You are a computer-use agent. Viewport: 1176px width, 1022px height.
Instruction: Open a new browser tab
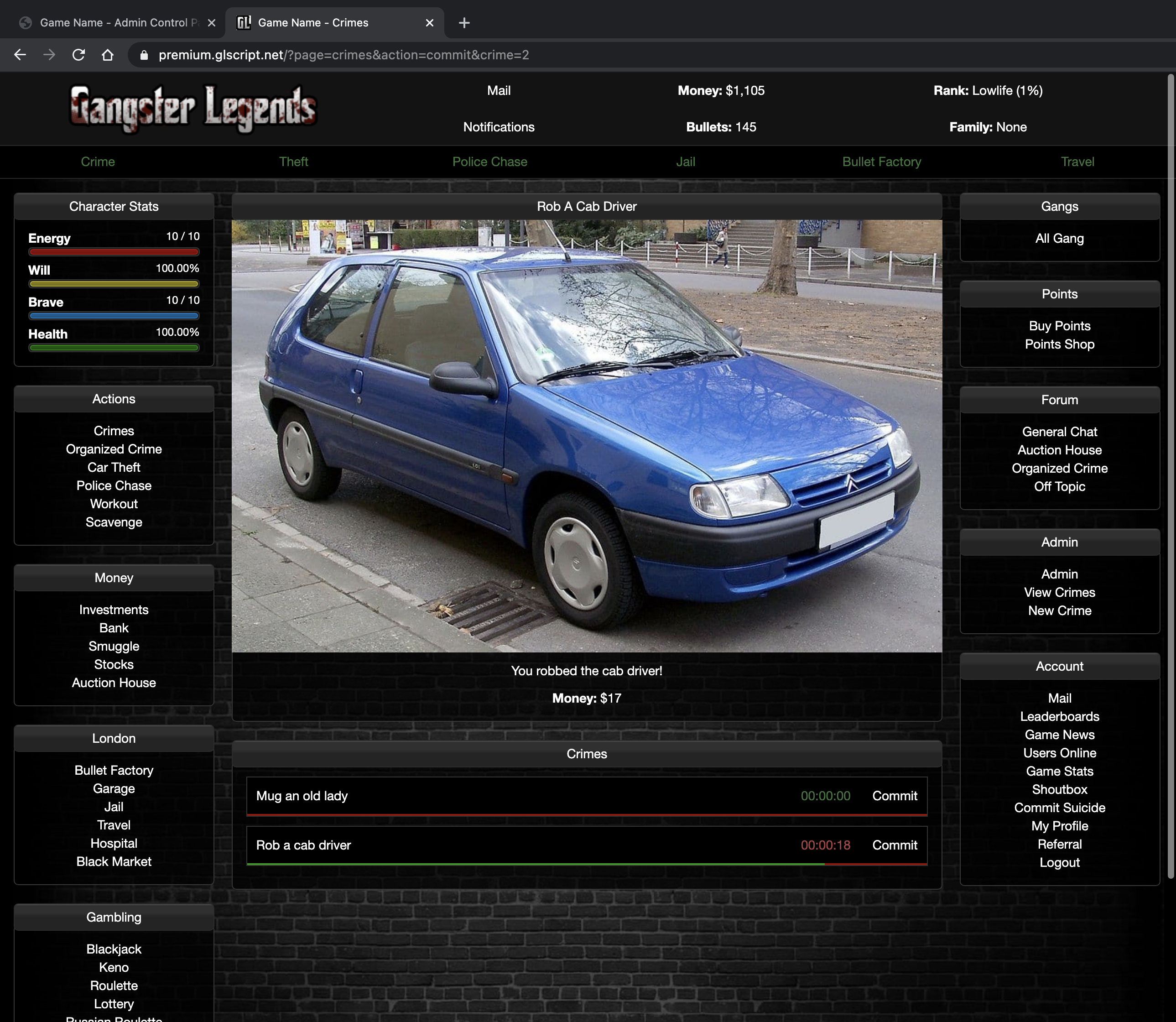(464, 23)
